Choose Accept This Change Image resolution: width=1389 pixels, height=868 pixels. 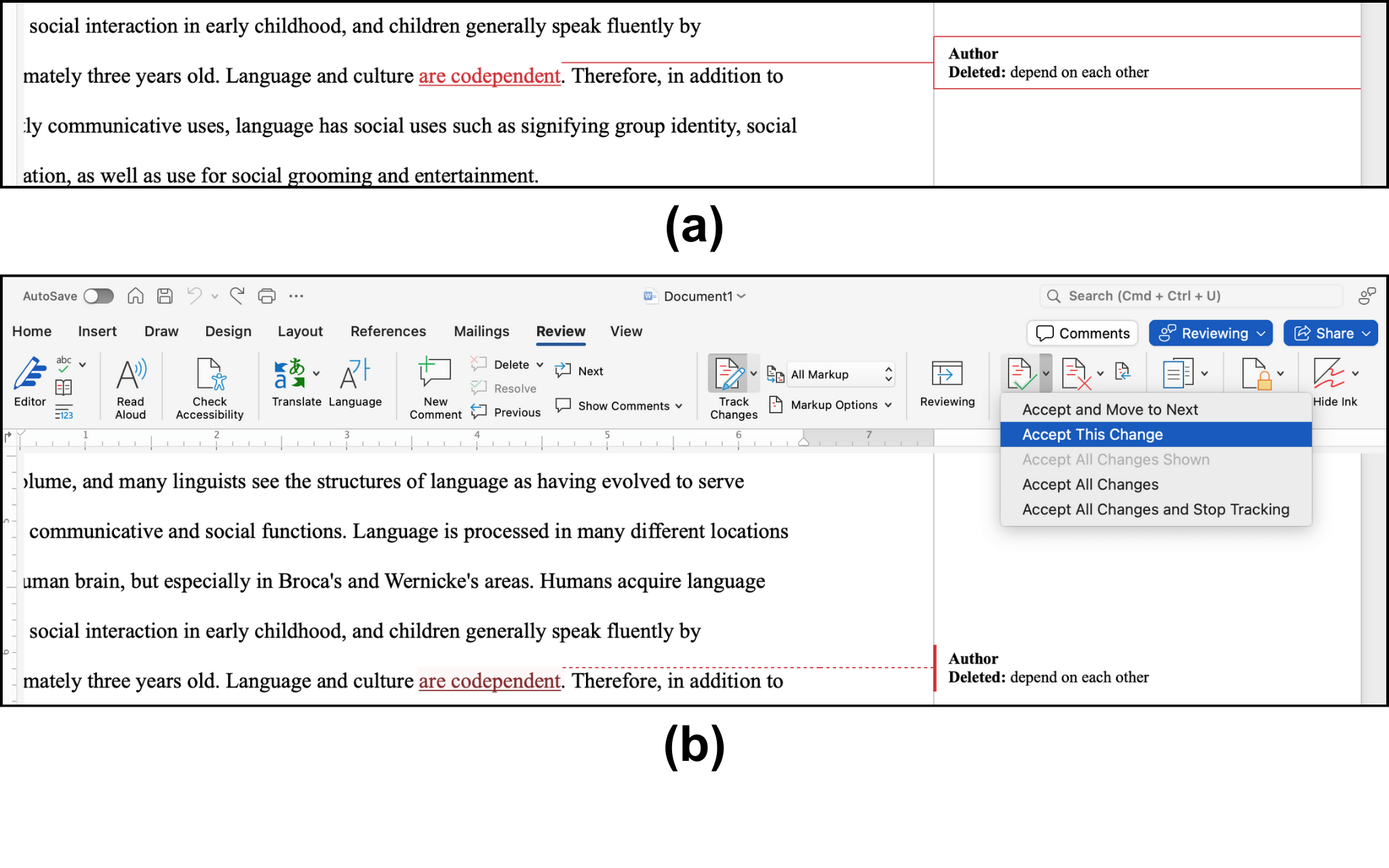[1156, 434]
